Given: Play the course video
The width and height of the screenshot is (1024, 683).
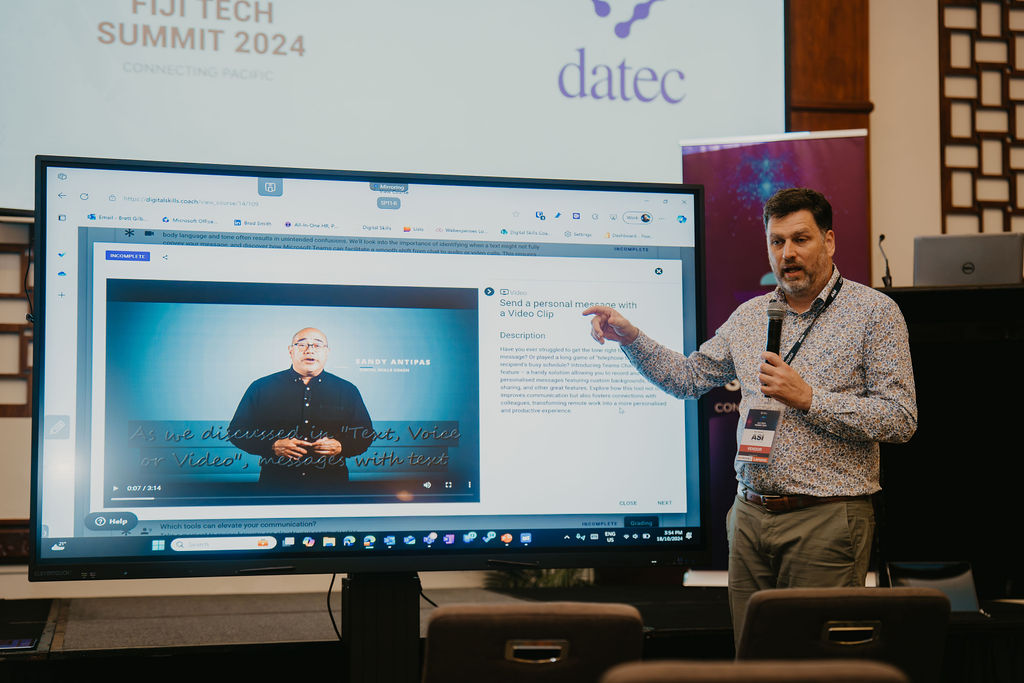Looking at the screenshot, I should pos(116,487).
